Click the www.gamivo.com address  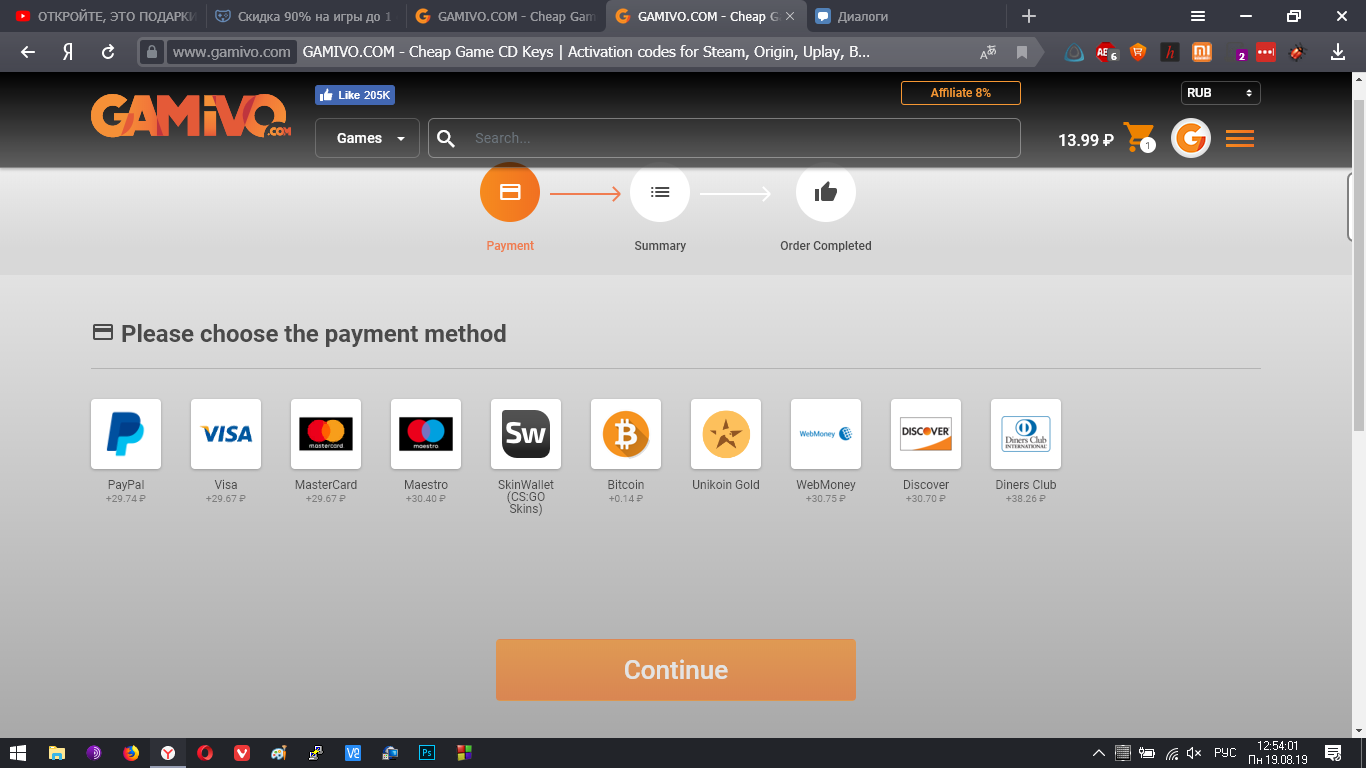231,52
